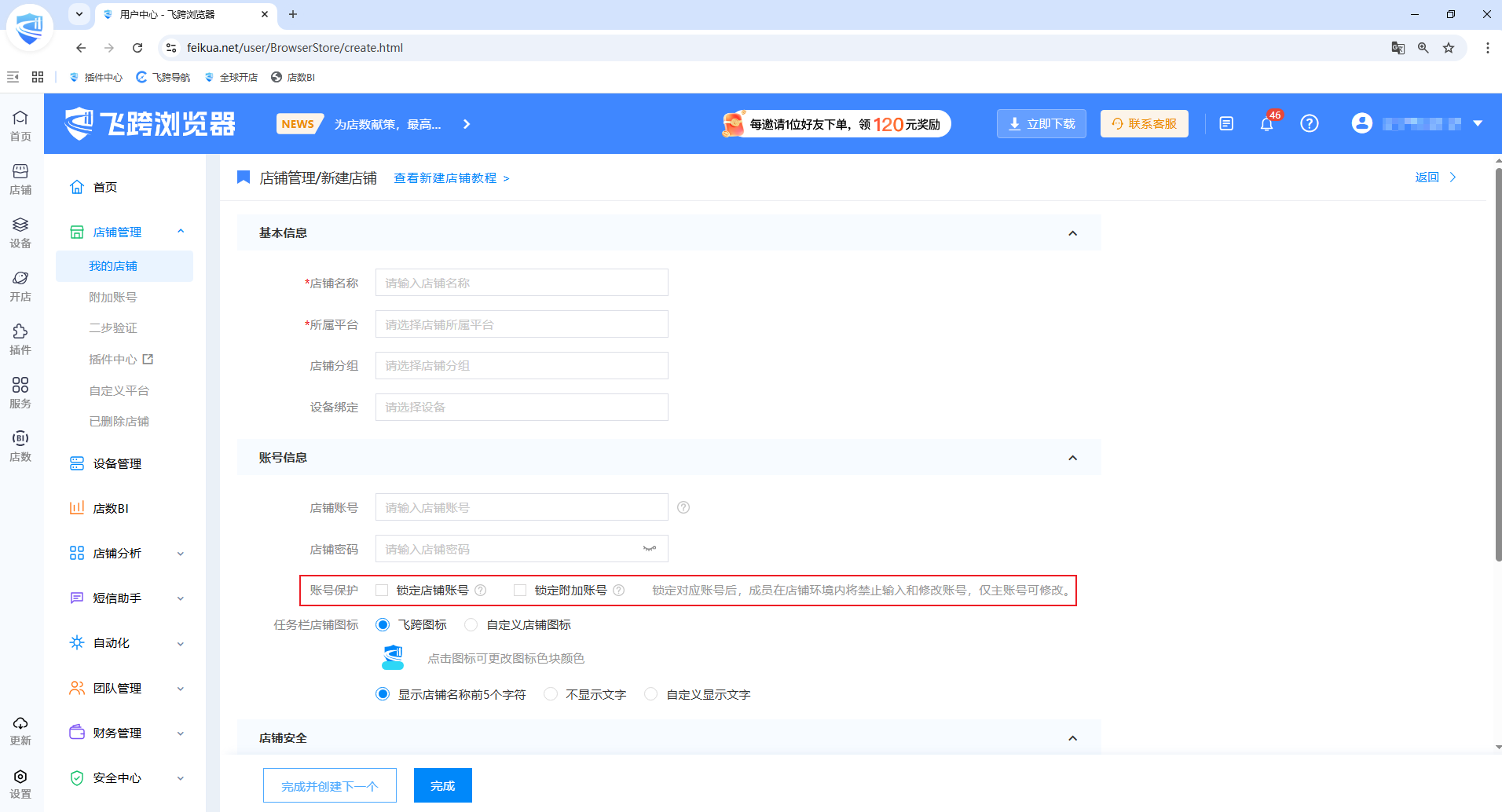Open 已删除店铺 in sidebar menu
Screen dimensions: 1502x812
coord(119,422)
